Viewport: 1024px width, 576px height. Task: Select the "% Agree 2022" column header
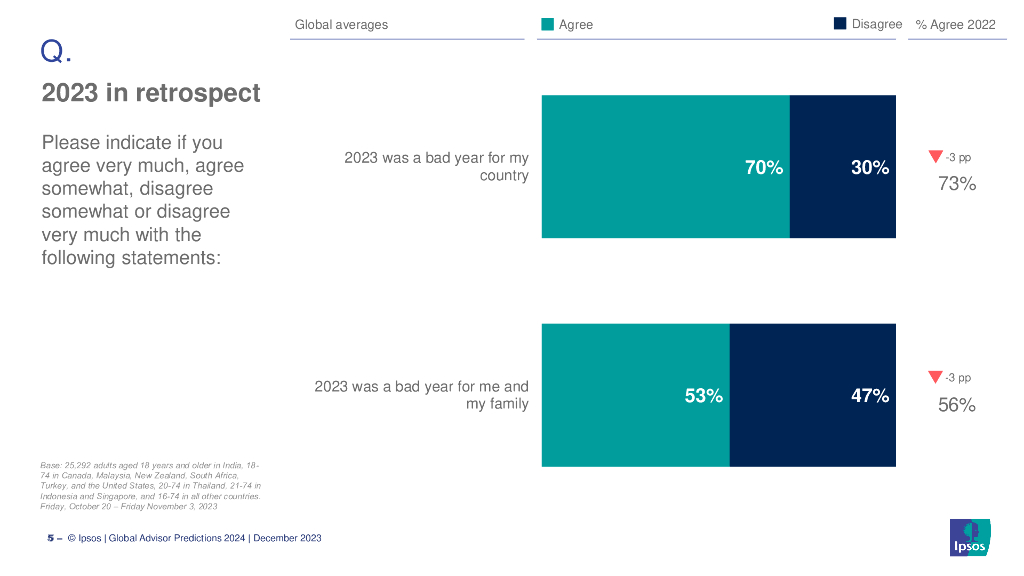point(955,24)
